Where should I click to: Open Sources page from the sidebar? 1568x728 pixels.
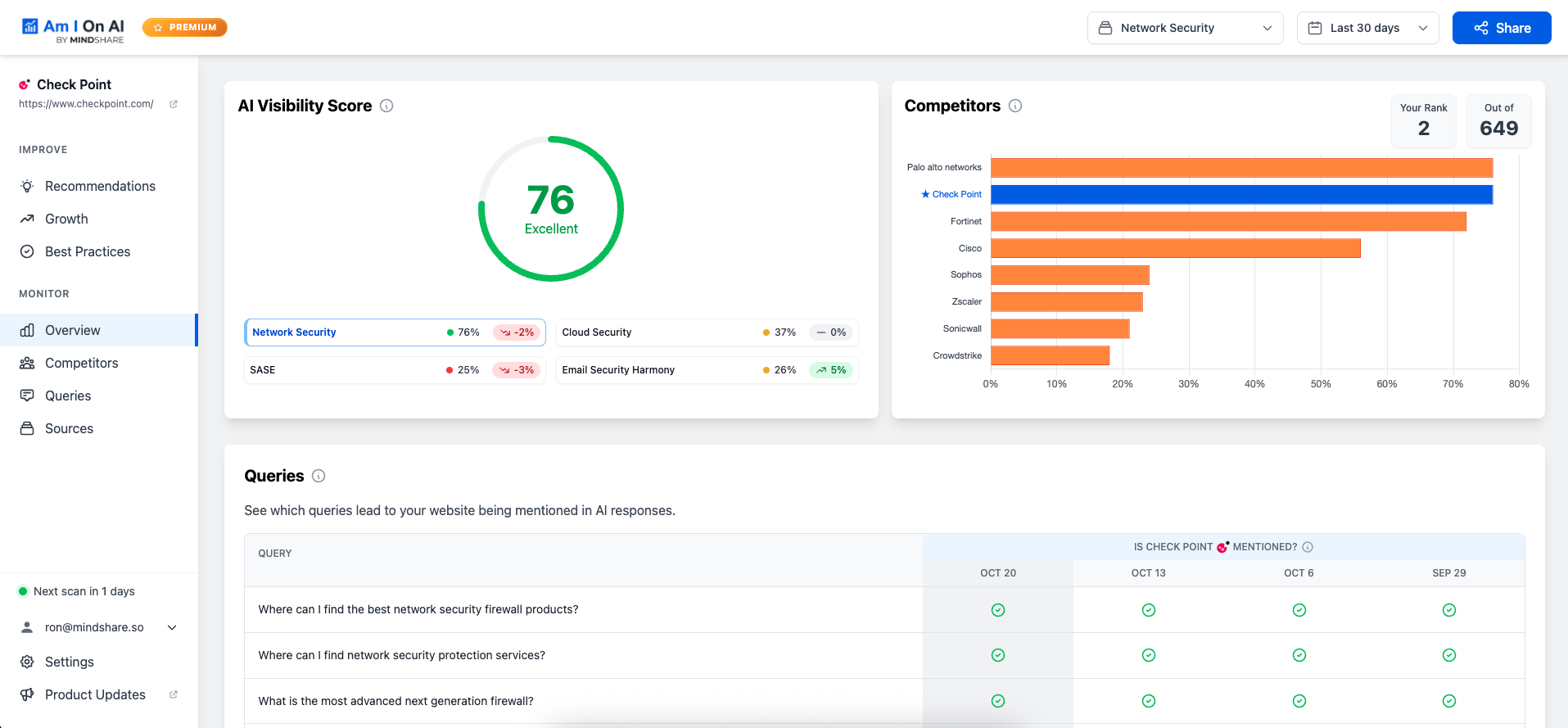(69, 428)
